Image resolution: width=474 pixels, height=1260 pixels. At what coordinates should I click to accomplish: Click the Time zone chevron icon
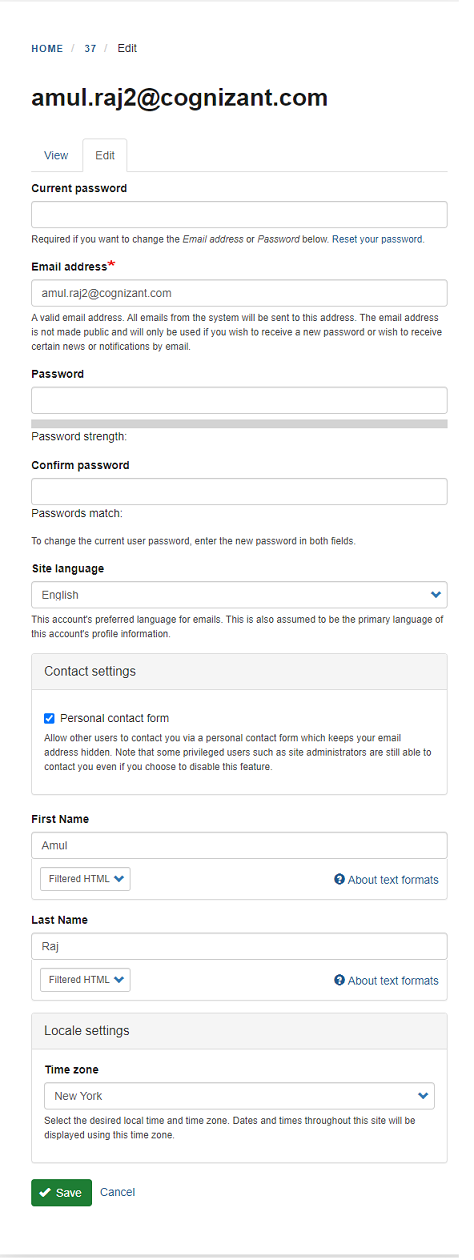tap(423, 1096)
